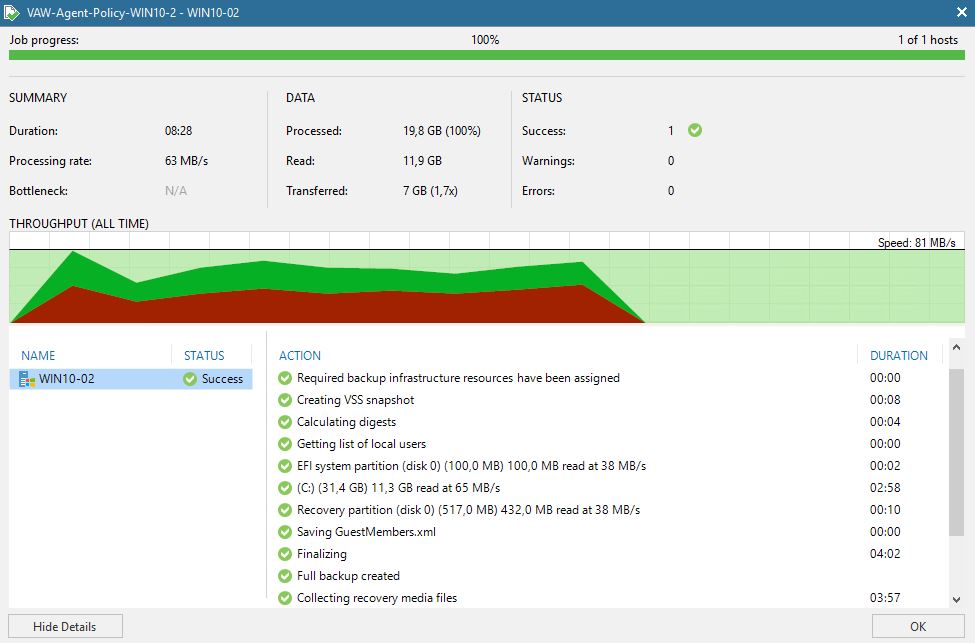
Task: Click the Success status text for WIN10-02
Action: pyautogui.click(x=222, y=379)
